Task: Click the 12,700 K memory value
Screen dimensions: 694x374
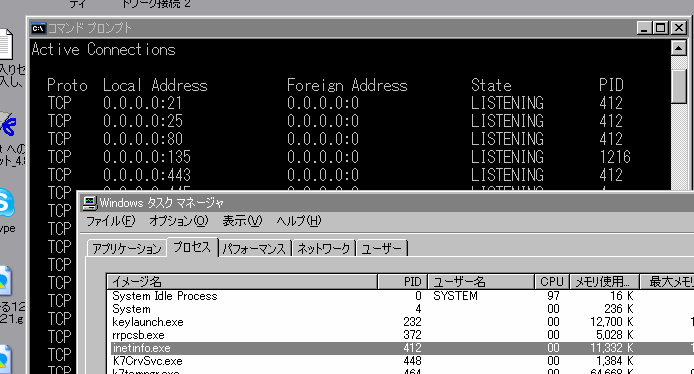Action: pos(612,322)
